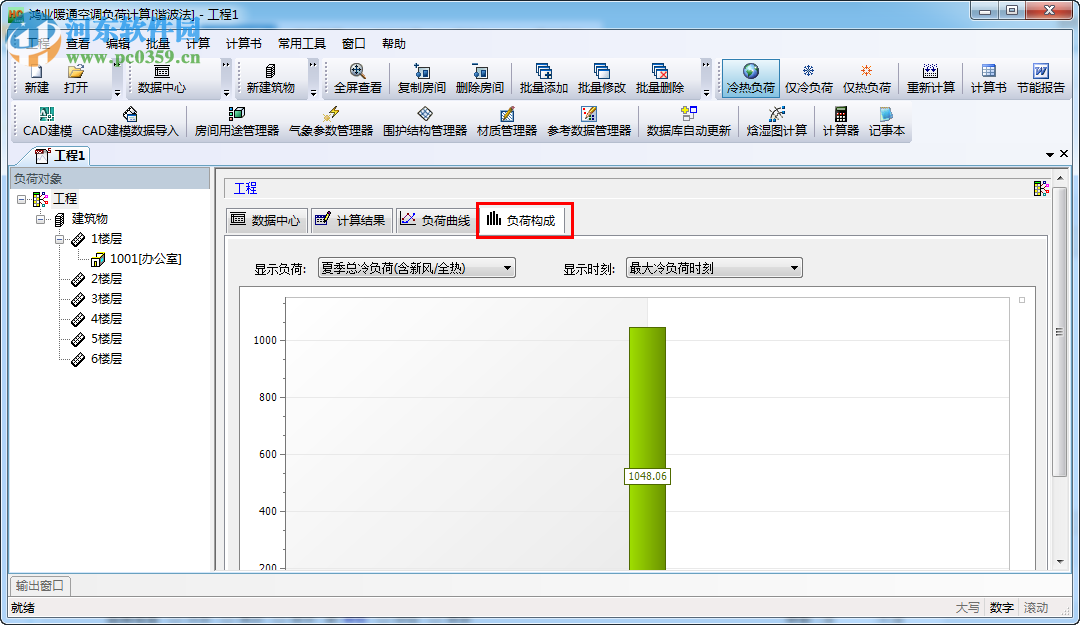The height and width of the screenshot is (625, 1080).
Task: Open 围护结构管理器
Action: coord(425,121)
